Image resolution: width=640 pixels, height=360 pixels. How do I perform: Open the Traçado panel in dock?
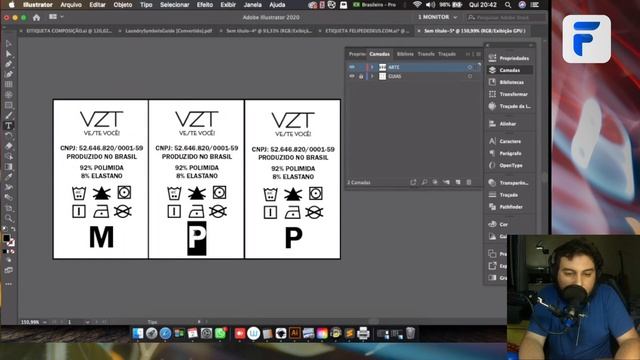click(510, 195)
